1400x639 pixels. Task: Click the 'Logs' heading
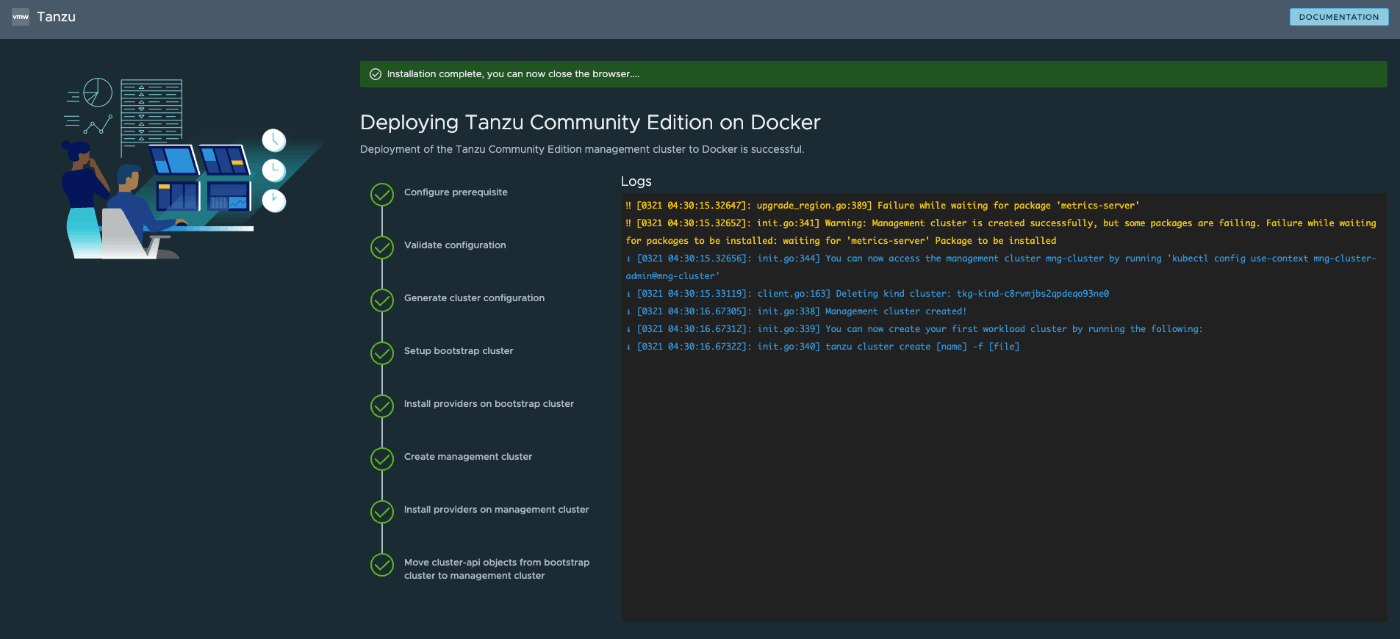click(636, 181)
